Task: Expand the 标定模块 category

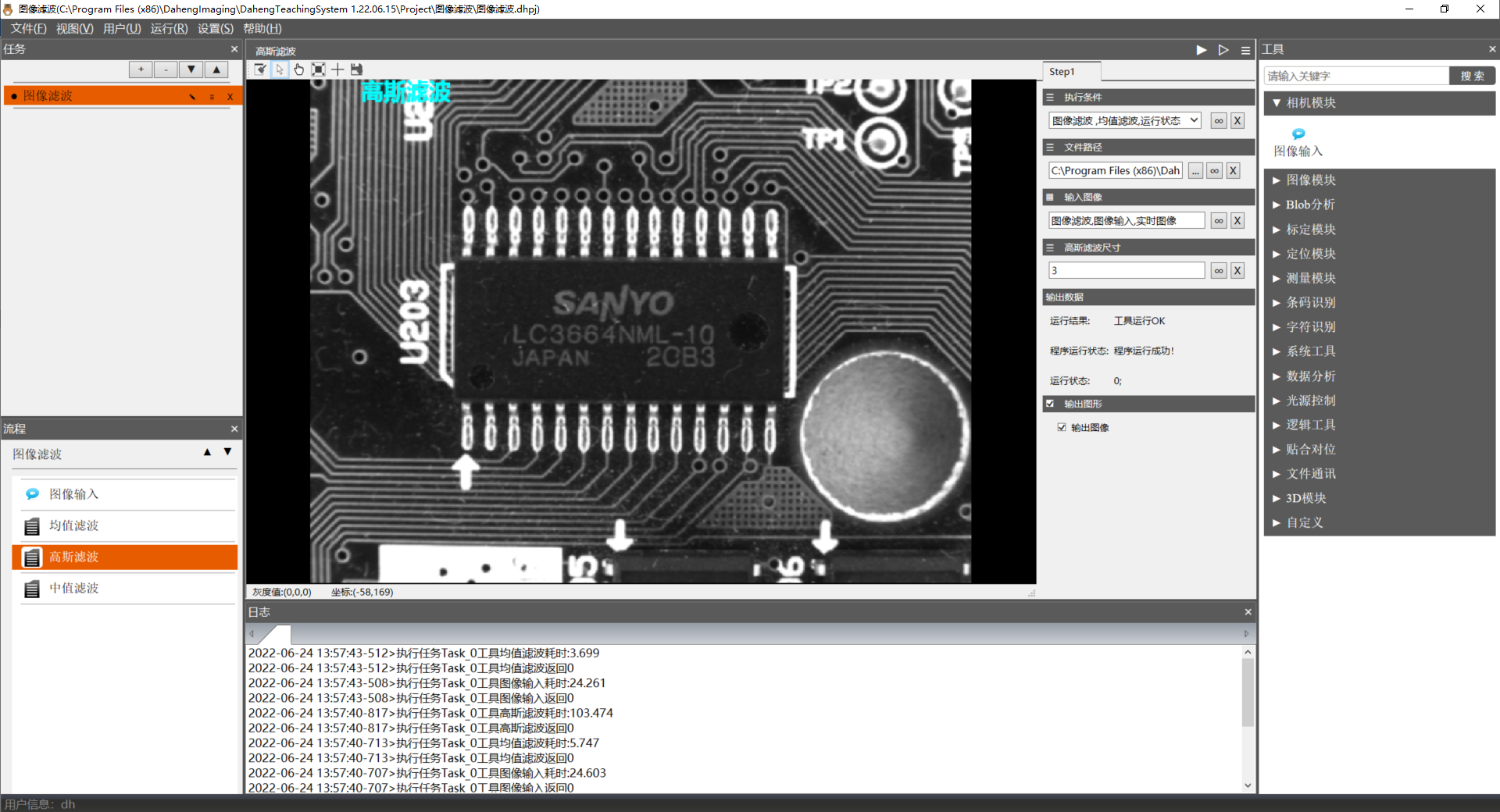Action: (1380, 230)
